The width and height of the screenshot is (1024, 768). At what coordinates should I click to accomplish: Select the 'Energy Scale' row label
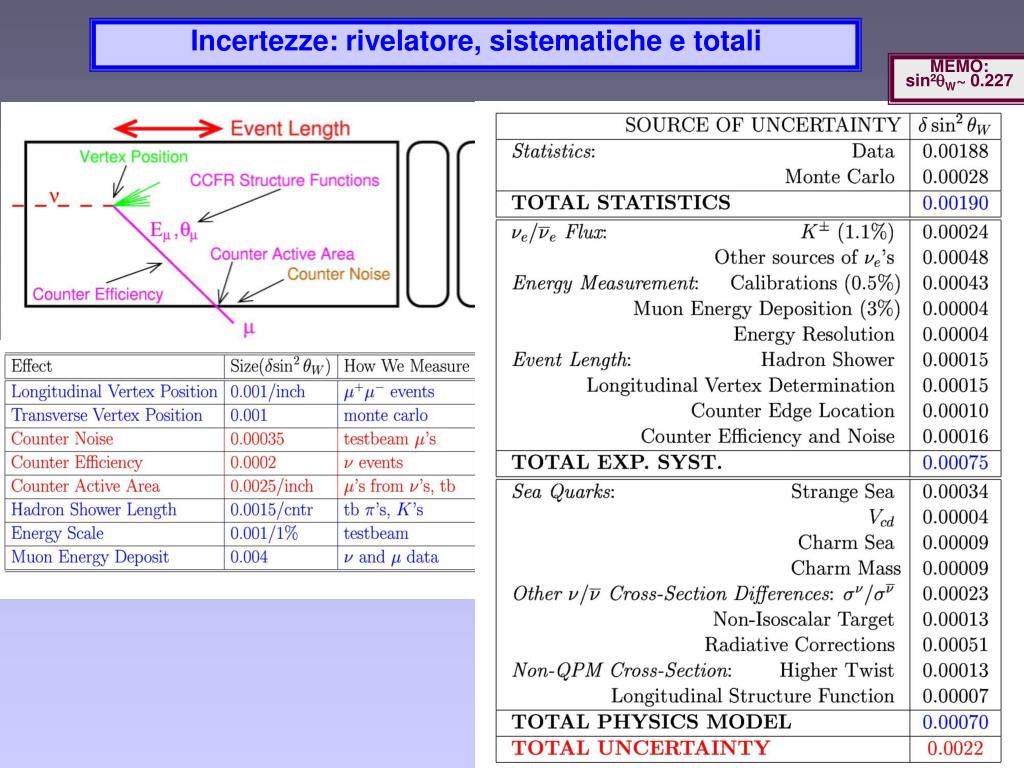[57, 534]
